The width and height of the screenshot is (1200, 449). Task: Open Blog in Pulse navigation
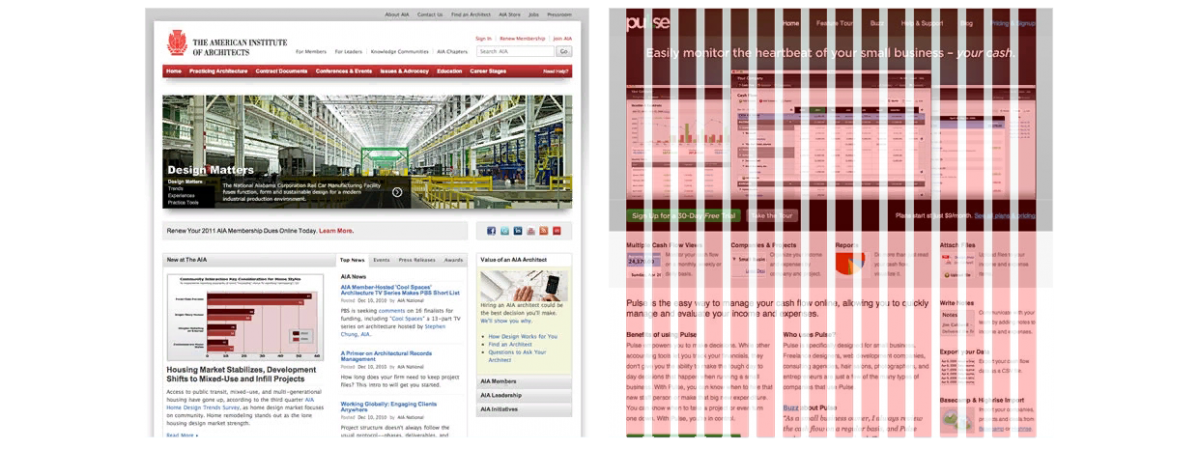click(966, 22)
